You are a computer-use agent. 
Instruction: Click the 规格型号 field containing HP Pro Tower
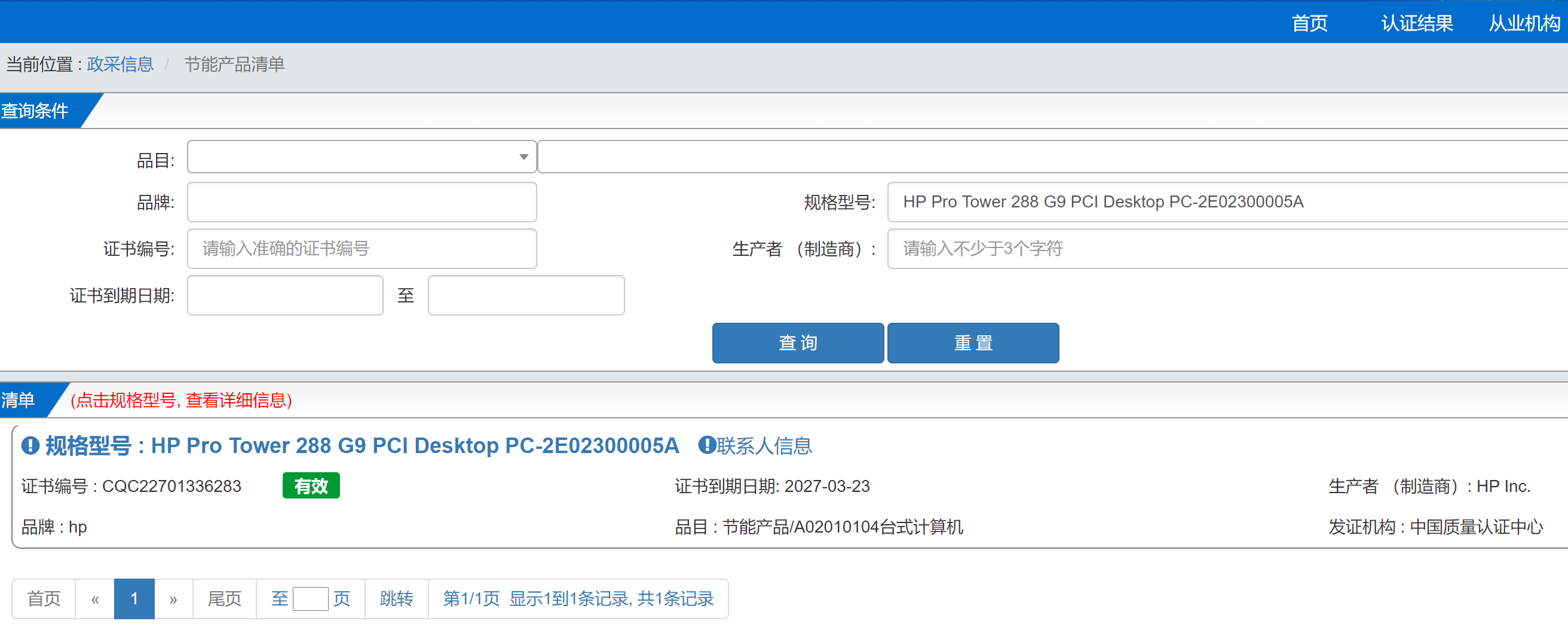click(x=1228, y=202)
